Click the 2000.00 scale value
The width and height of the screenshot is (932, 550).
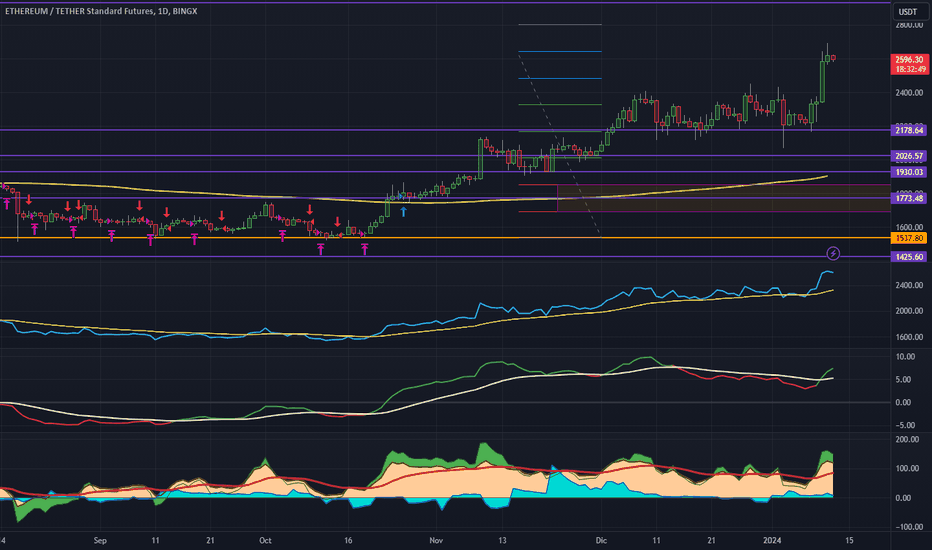(909, 311)
